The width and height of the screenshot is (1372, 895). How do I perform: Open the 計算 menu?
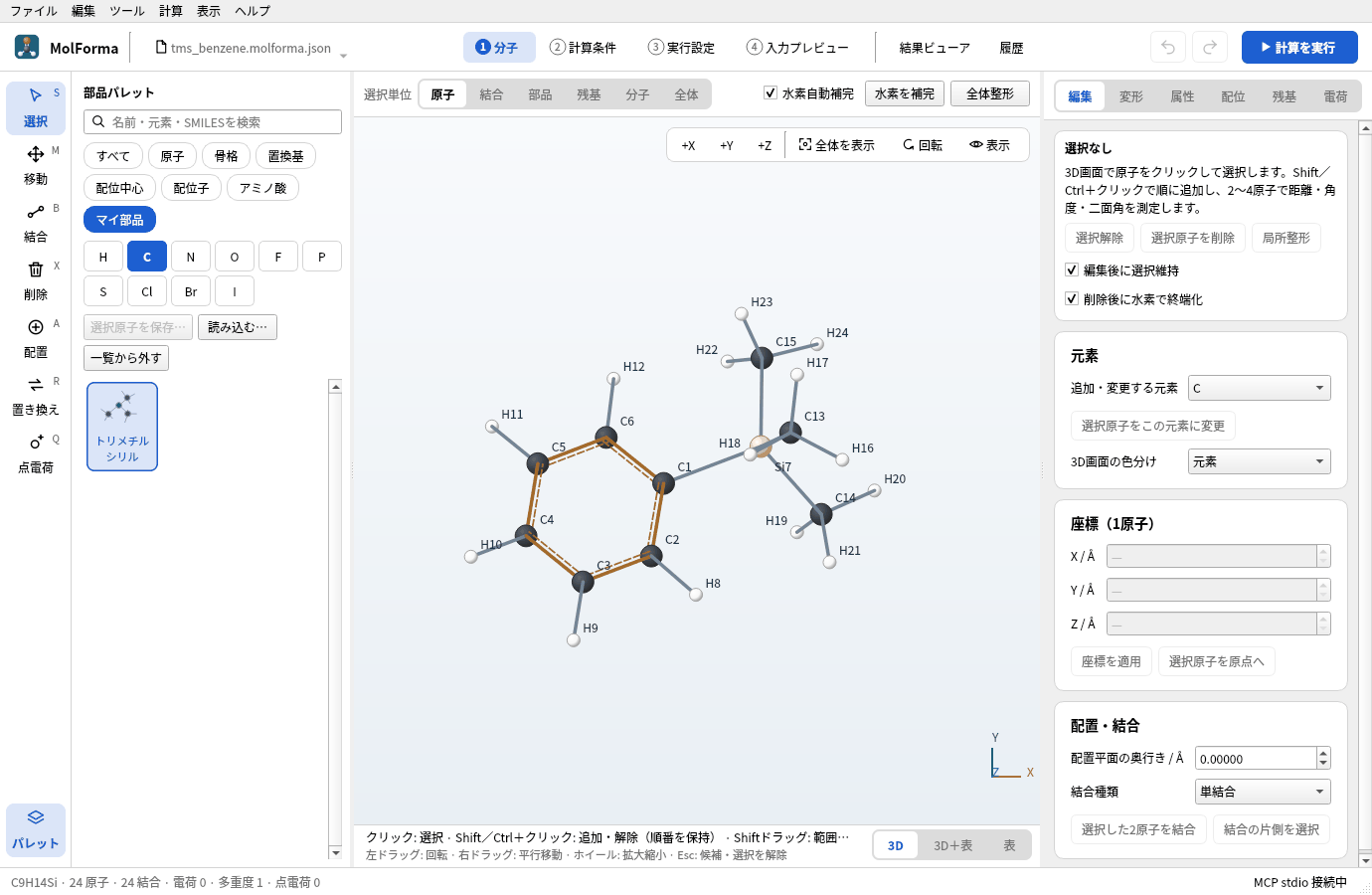tap(171, 11)
